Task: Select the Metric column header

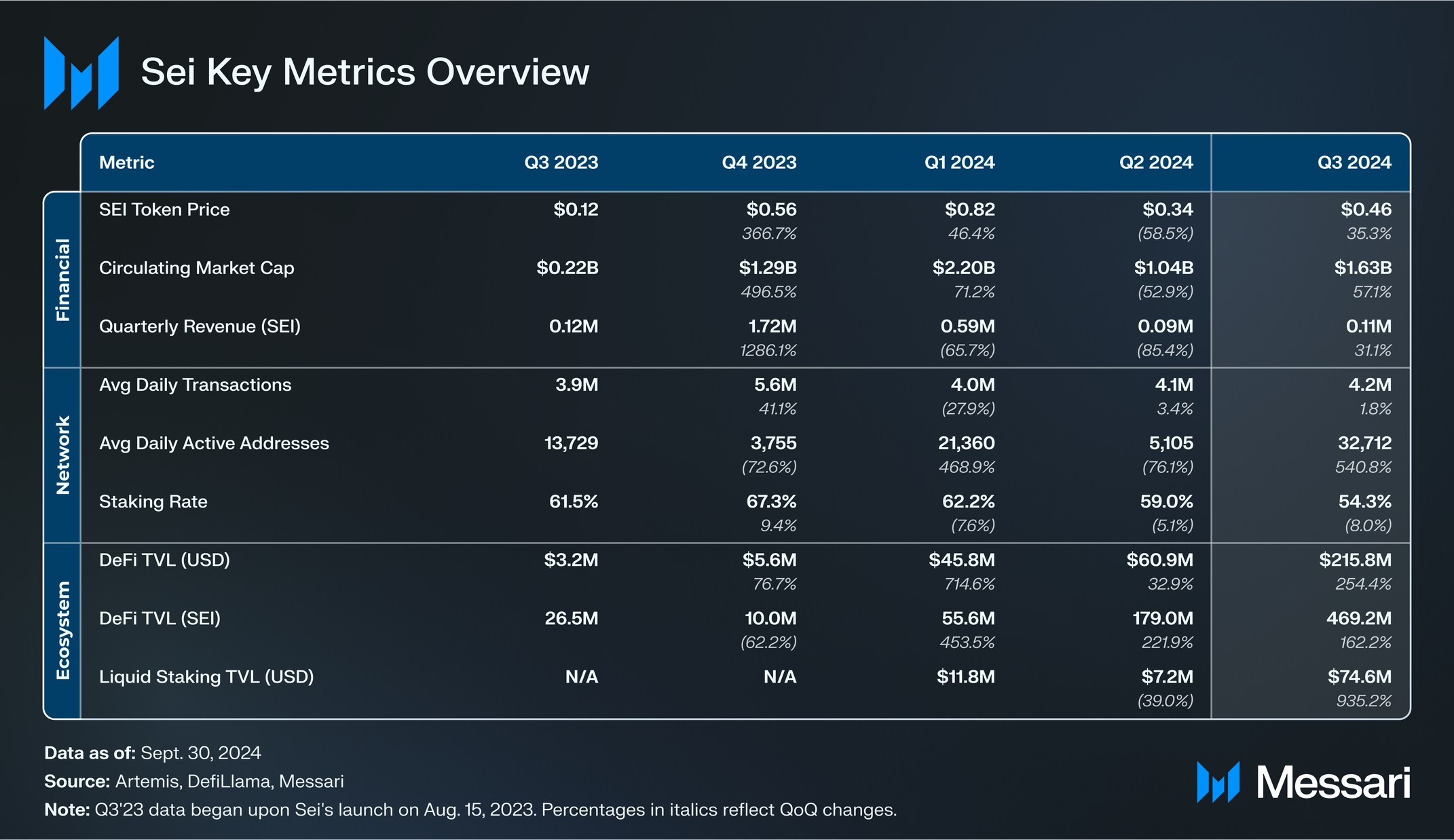Action: click(127, 163)
